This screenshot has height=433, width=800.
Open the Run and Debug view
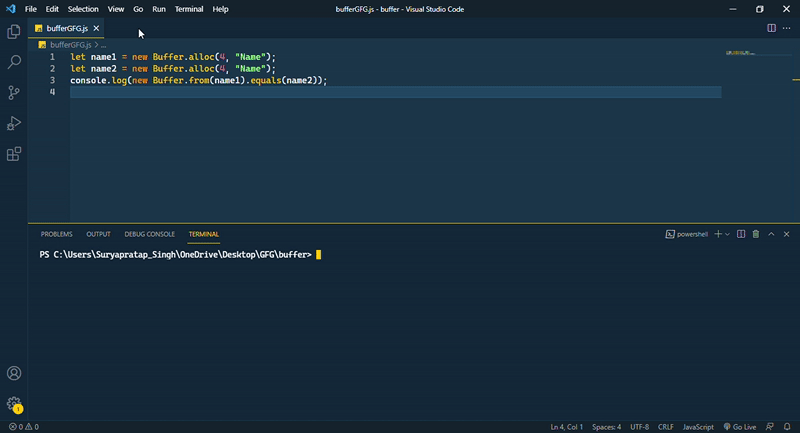coord(14,123)
